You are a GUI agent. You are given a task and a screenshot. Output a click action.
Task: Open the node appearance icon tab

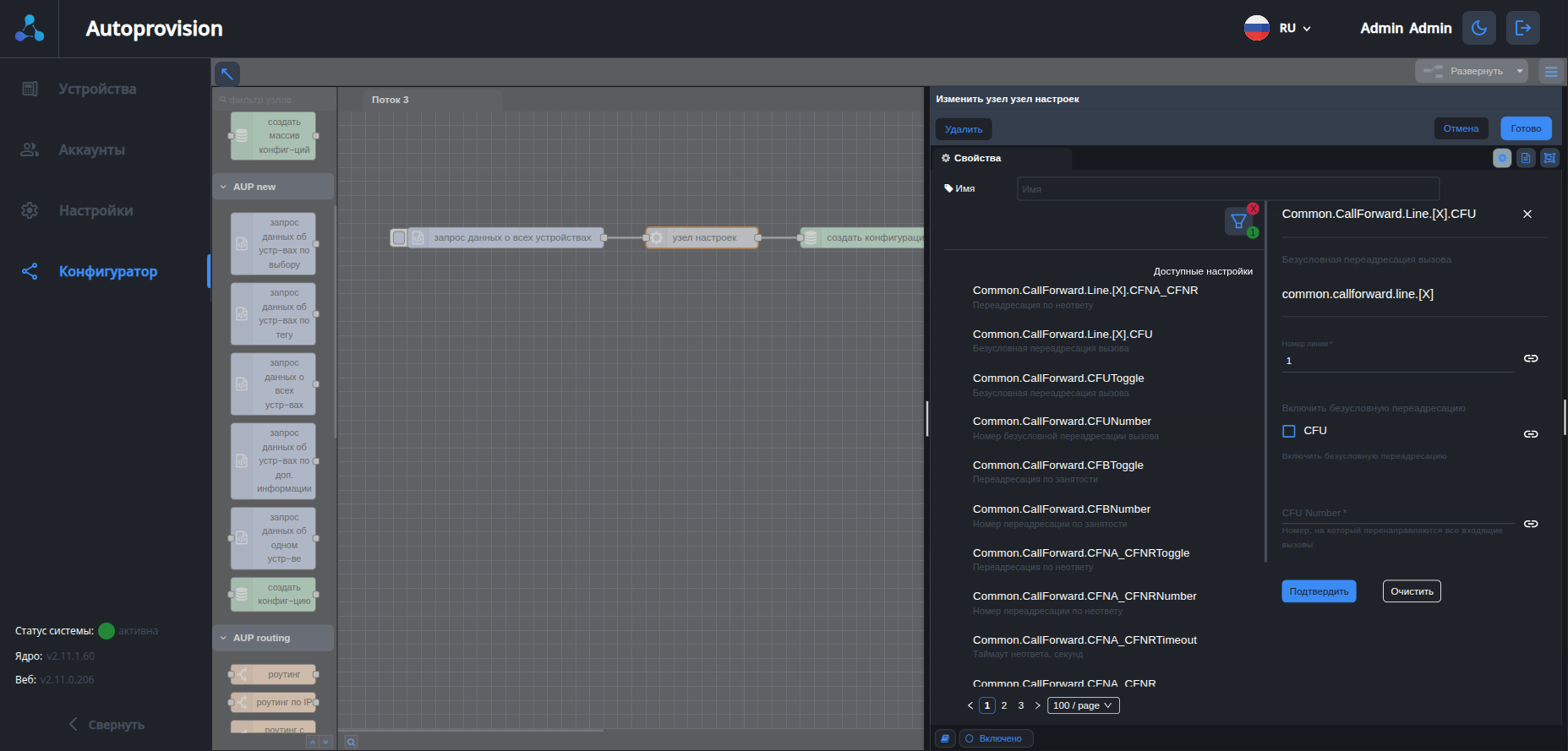click(1549, 158)
